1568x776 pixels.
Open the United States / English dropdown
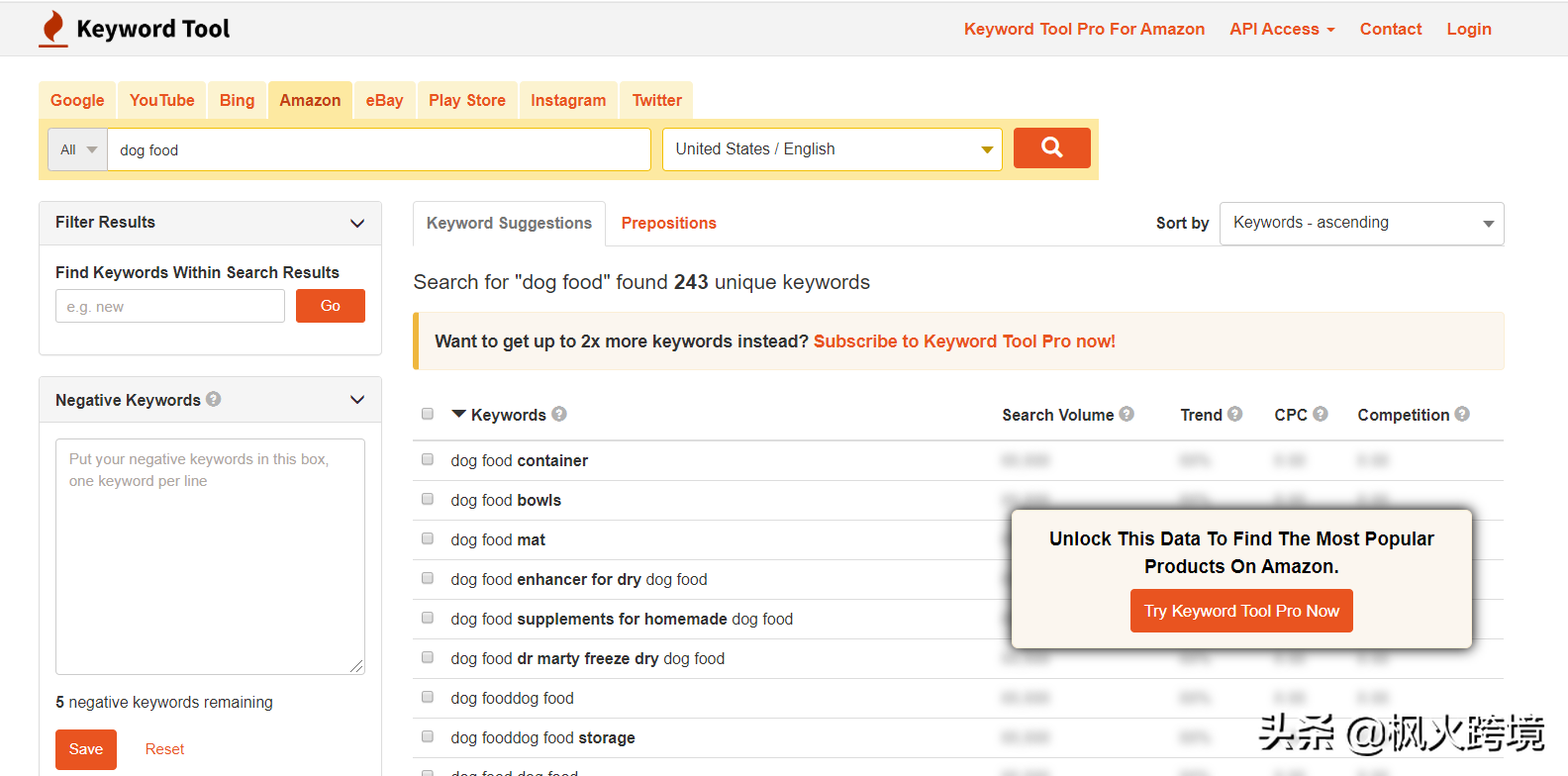click(833, 149)
